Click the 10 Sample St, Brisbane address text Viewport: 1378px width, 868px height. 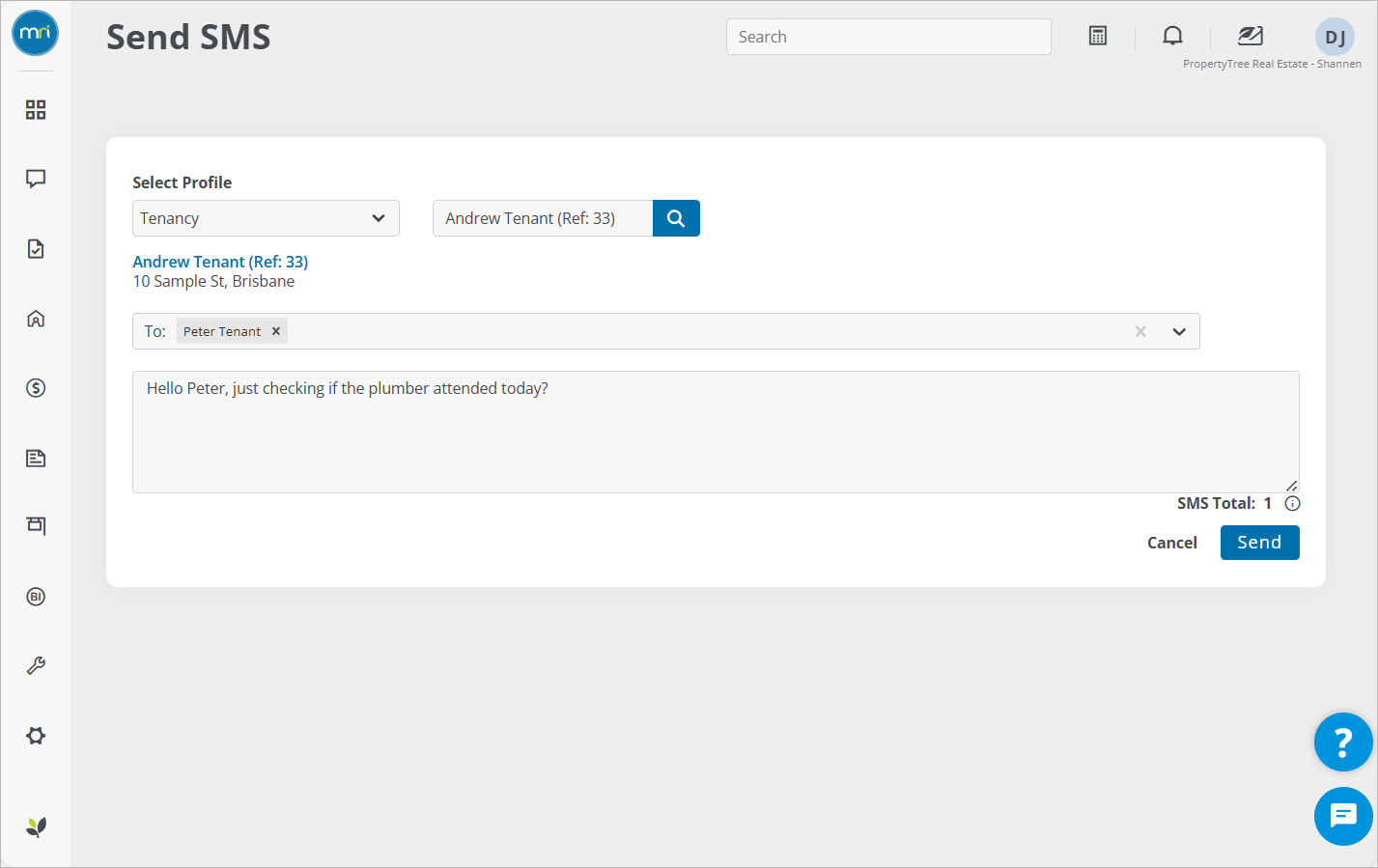tap(213, 281)
